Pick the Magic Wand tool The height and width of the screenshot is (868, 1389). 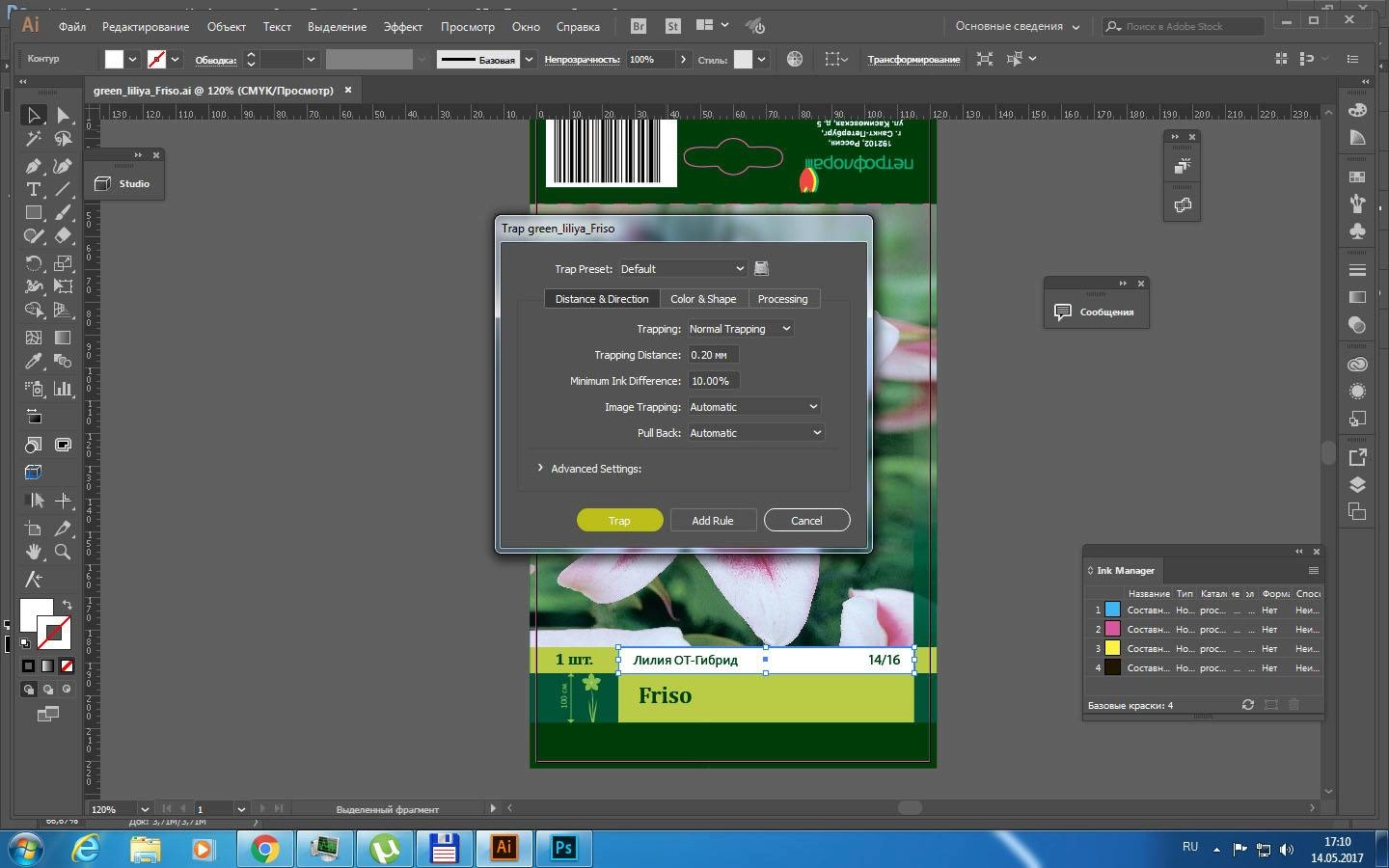pos(33,139)
